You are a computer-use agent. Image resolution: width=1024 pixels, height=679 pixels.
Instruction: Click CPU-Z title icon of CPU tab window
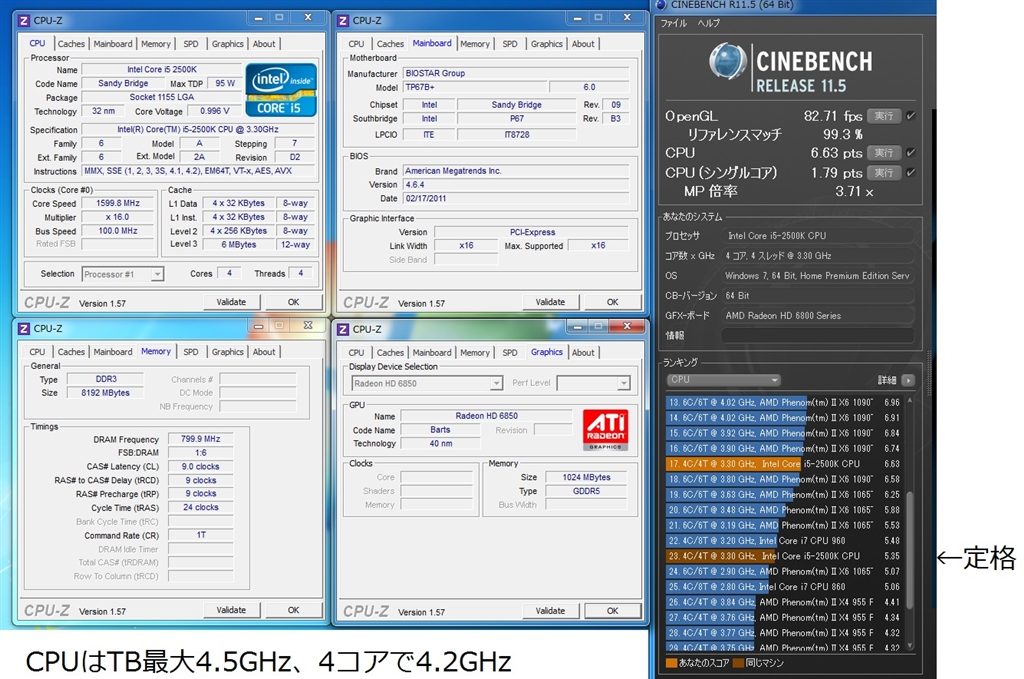[24, 20]
